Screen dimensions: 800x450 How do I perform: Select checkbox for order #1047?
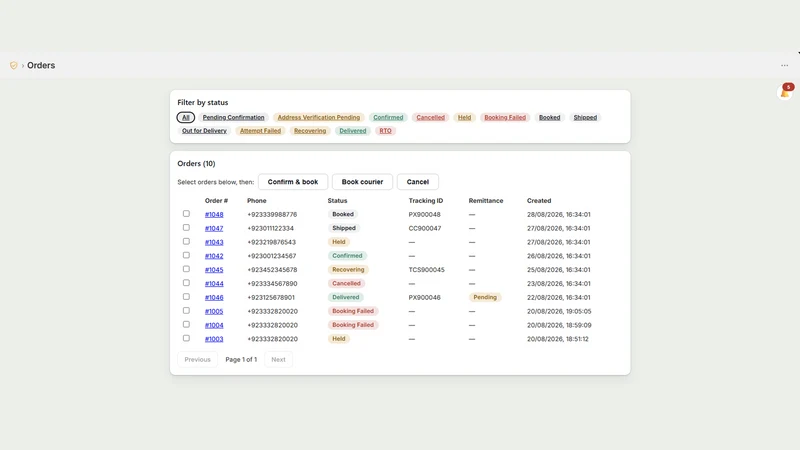coord(186,228)
